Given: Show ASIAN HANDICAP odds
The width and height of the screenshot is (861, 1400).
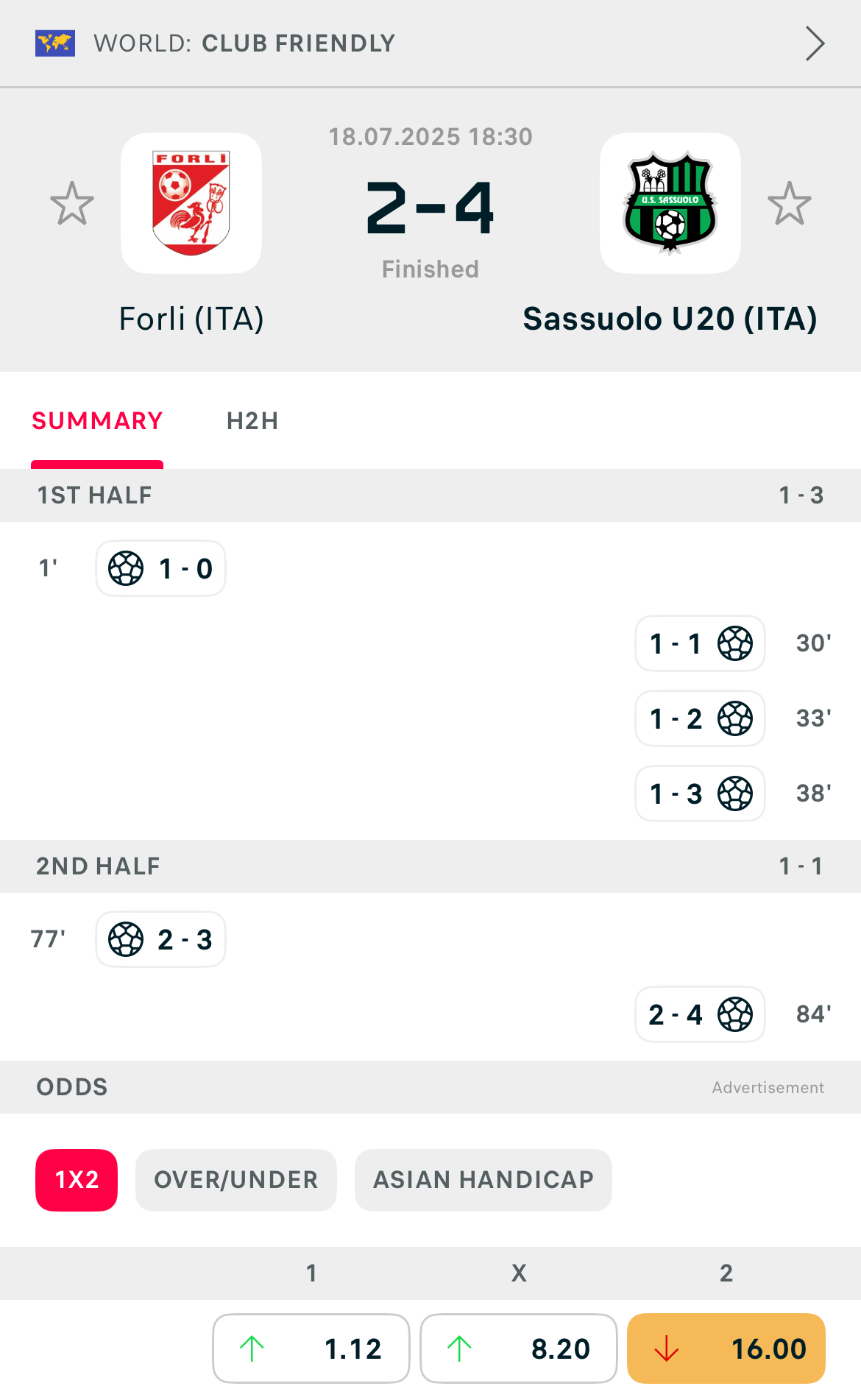Looking at the screenshot, I should coord(483,1180).
